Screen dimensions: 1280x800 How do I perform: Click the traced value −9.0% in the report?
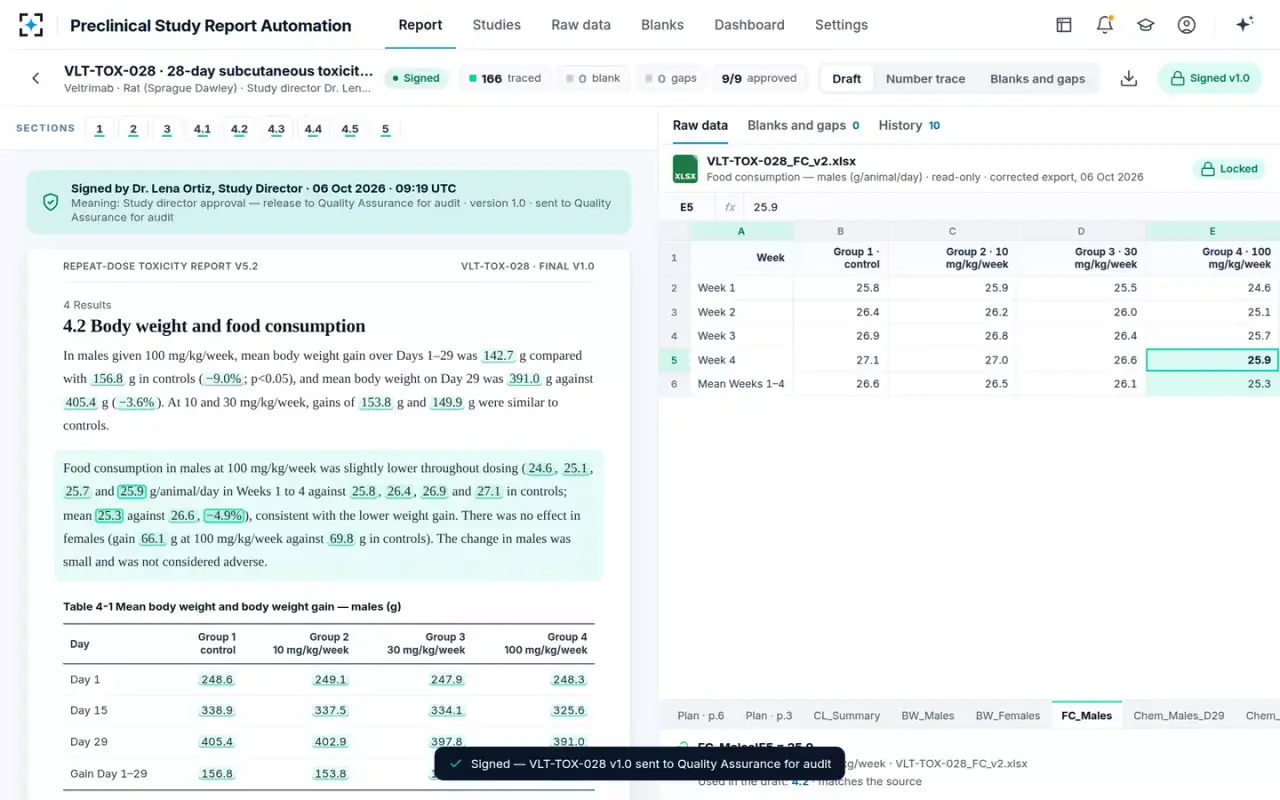223,379
